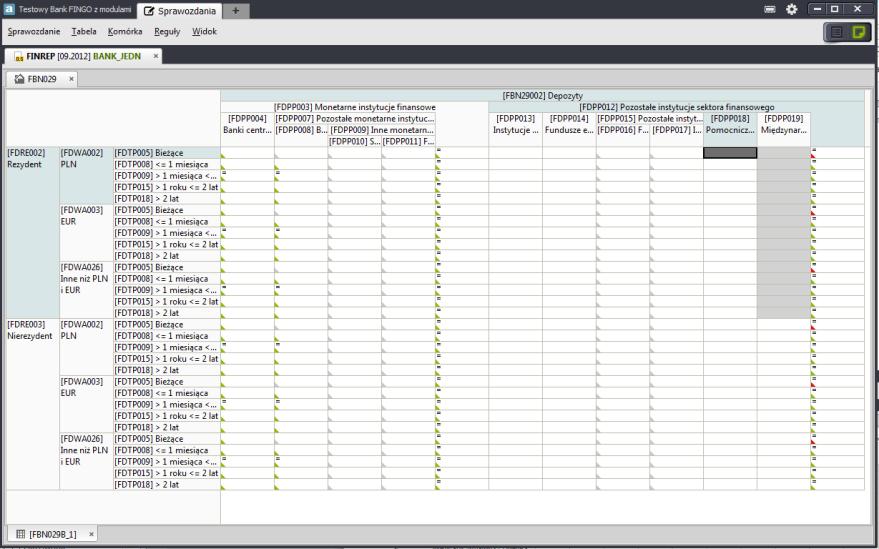Open the Sprawozdanie menu

(x=34, y=31)
